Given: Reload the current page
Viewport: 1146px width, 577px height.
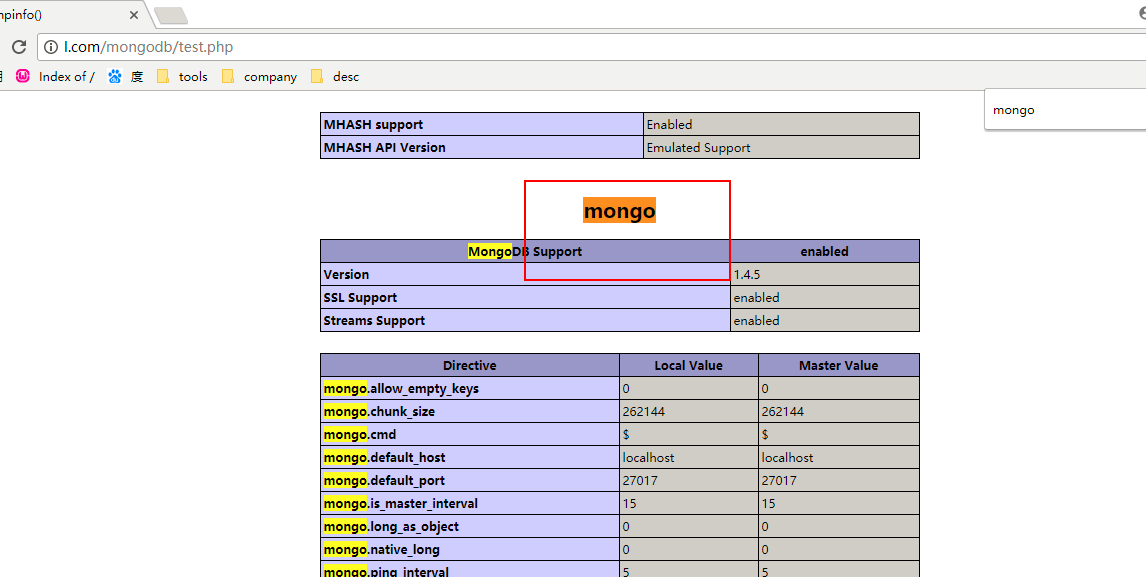Looking at the screenshot, I should 19,47.
